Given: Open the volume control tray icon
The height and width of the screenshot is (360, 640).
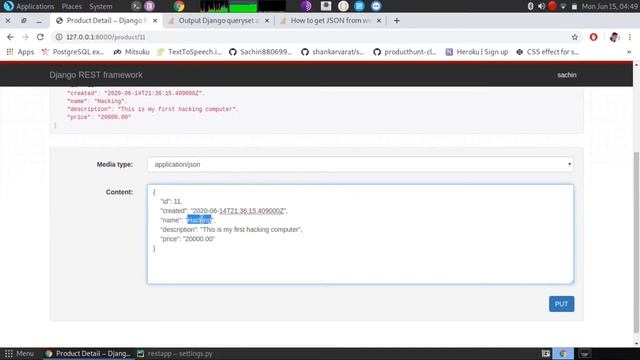Looking at the screenshot, I should [x=541, y=6].
